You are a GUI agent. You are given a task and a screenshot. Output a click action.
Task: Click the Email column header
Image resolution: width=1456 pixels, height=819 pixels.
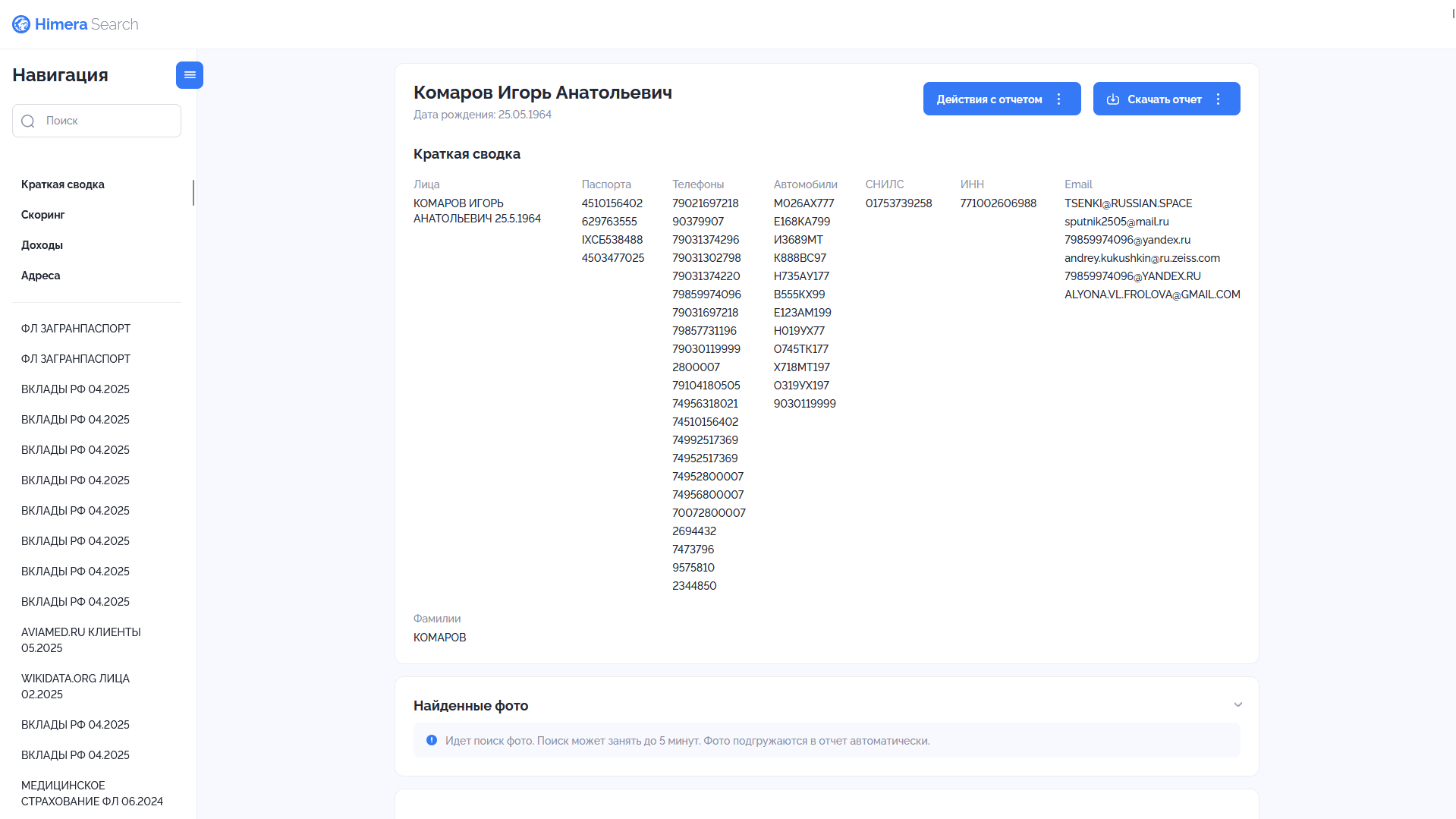[x=1078, y=184]
